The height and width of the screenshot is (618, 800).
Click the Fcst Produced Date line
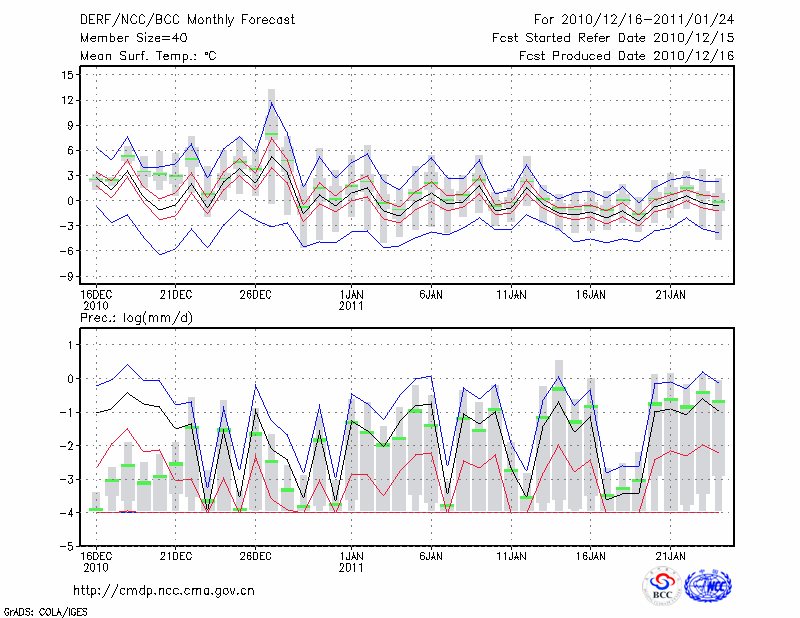click(x=627, y=56)
